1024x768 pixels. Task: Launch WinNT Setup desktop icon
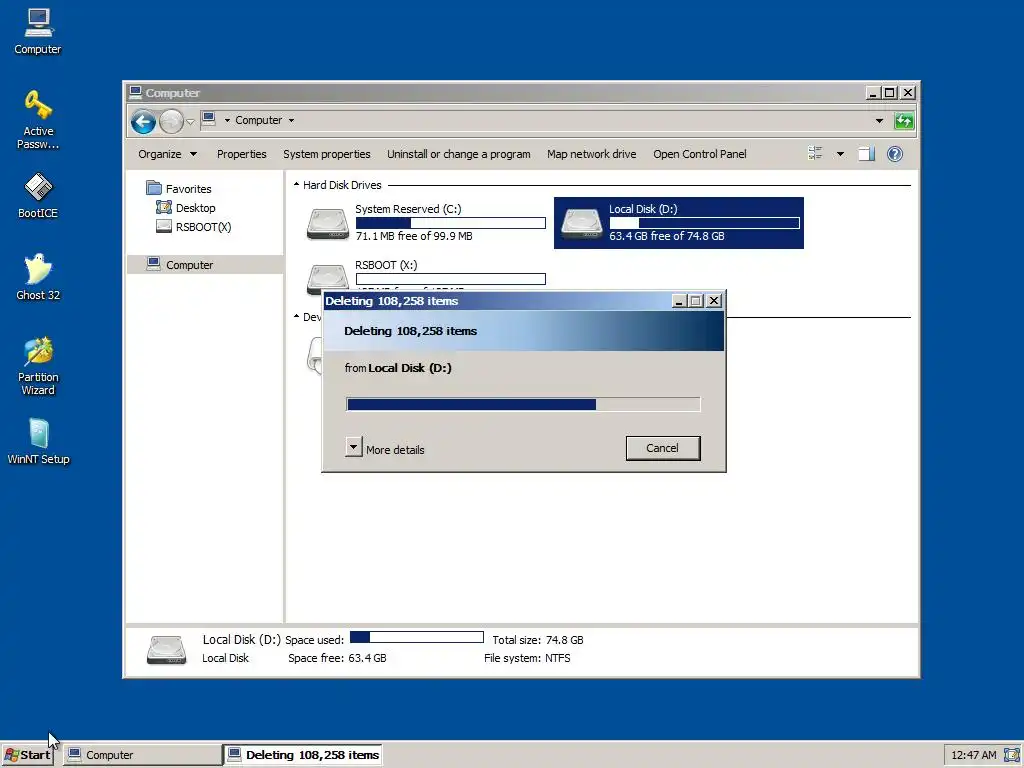38,441
